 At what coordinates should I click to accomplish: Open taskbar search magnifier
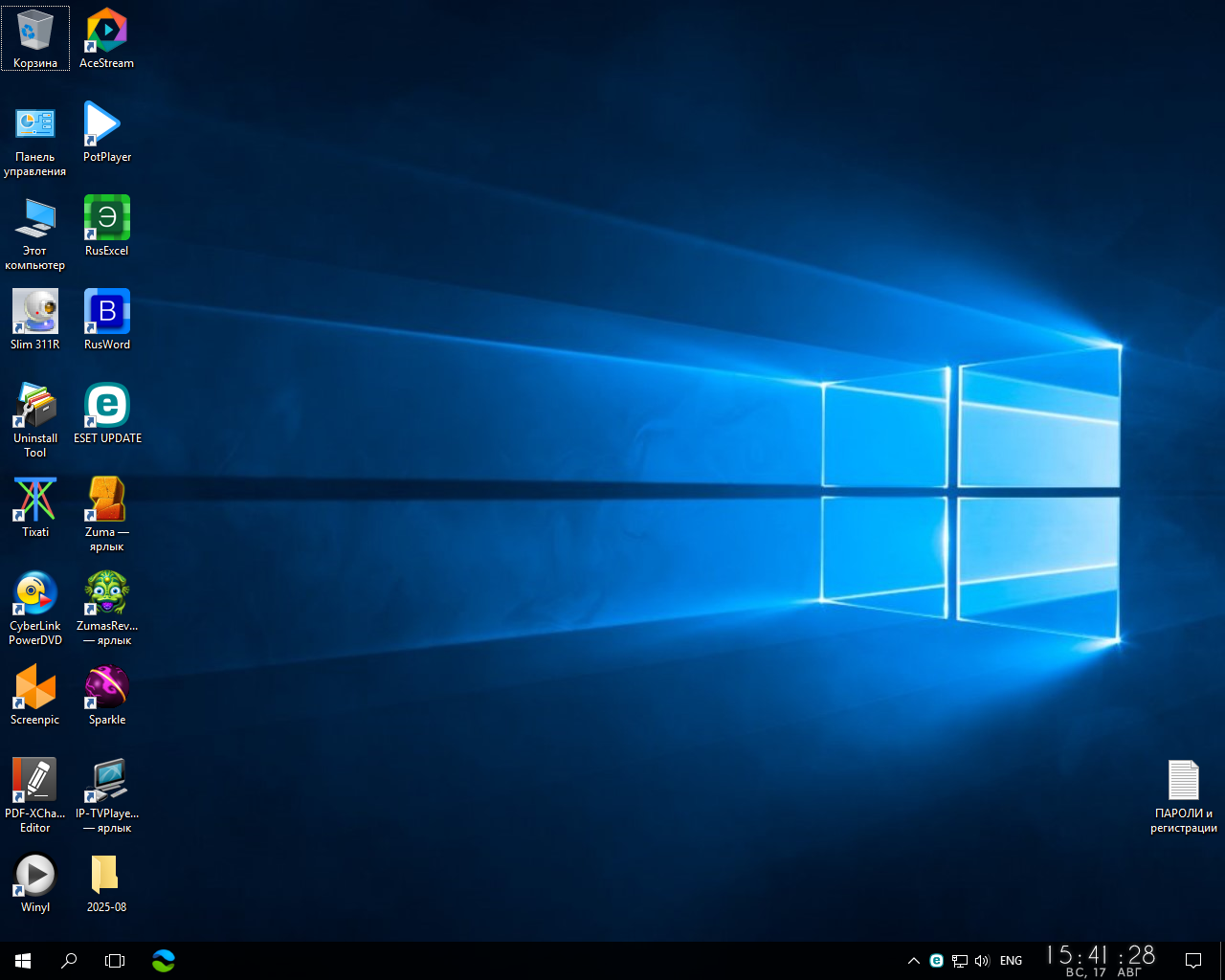(x=69, y=961)
